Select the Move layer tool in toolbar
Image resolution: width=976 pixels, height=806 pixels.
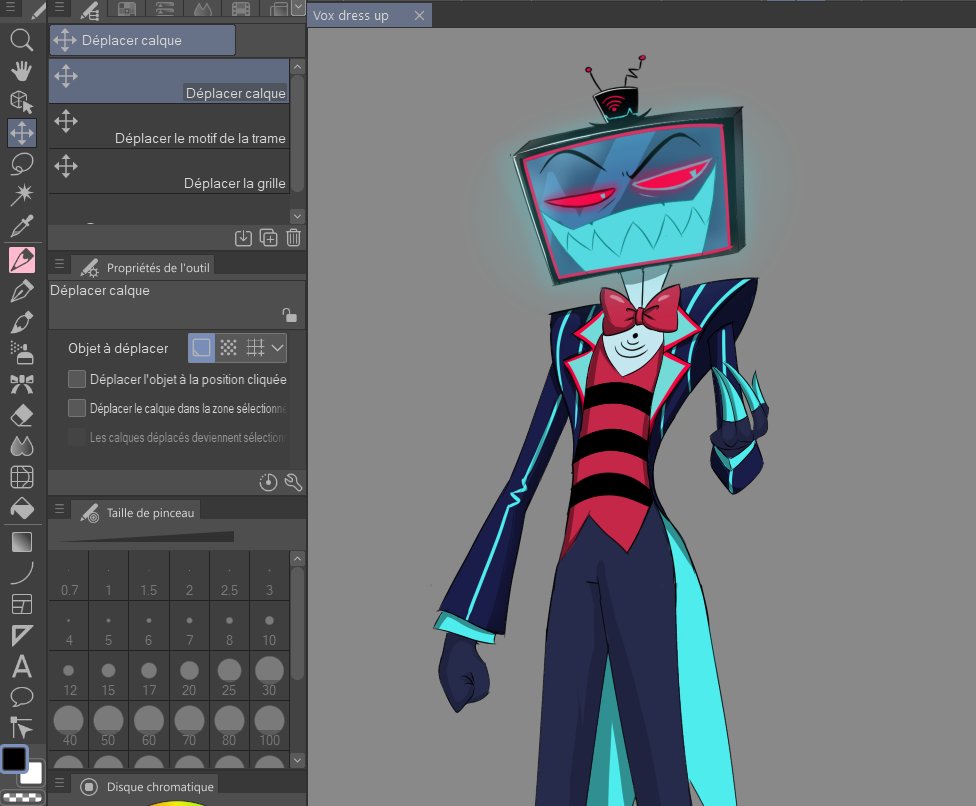pyautogui.click(x=22, y=133)
